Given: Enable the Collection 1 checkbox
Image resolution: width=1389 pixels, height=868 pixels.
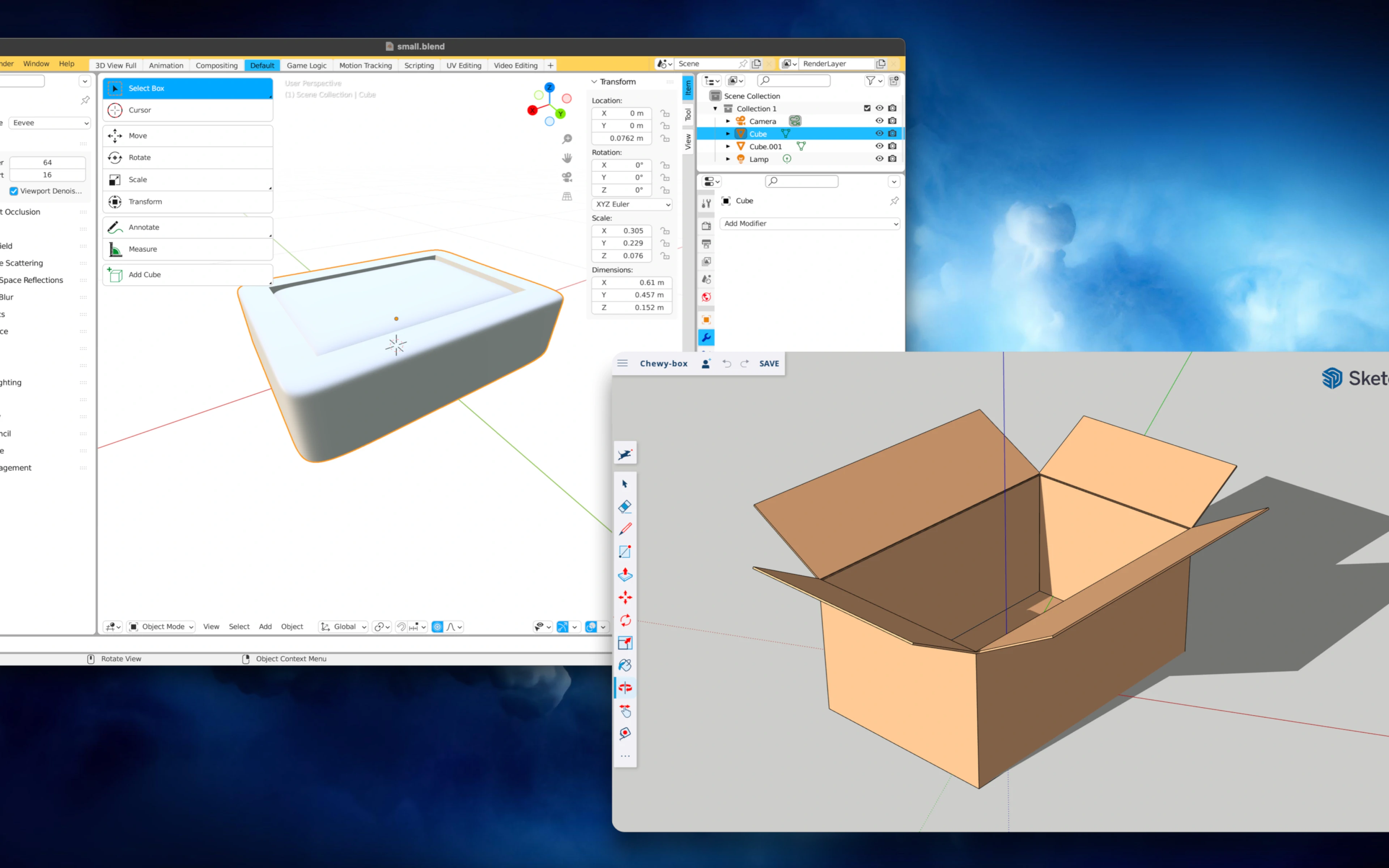Looking at the screenshot, I should point(867,108).
